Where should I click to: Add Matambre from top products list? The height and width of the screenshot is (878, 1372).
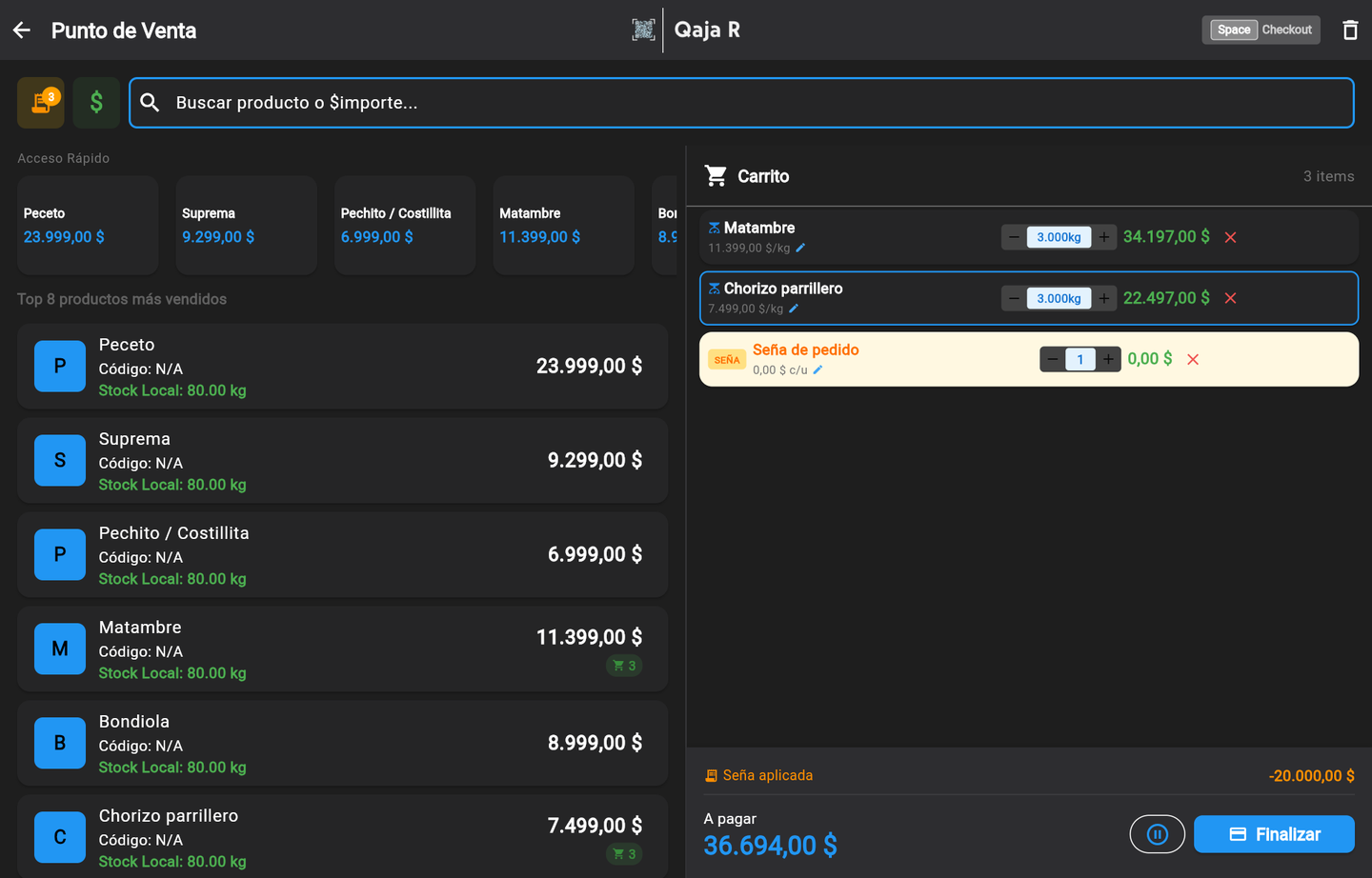pyautogui.click(x=342, y=649)
